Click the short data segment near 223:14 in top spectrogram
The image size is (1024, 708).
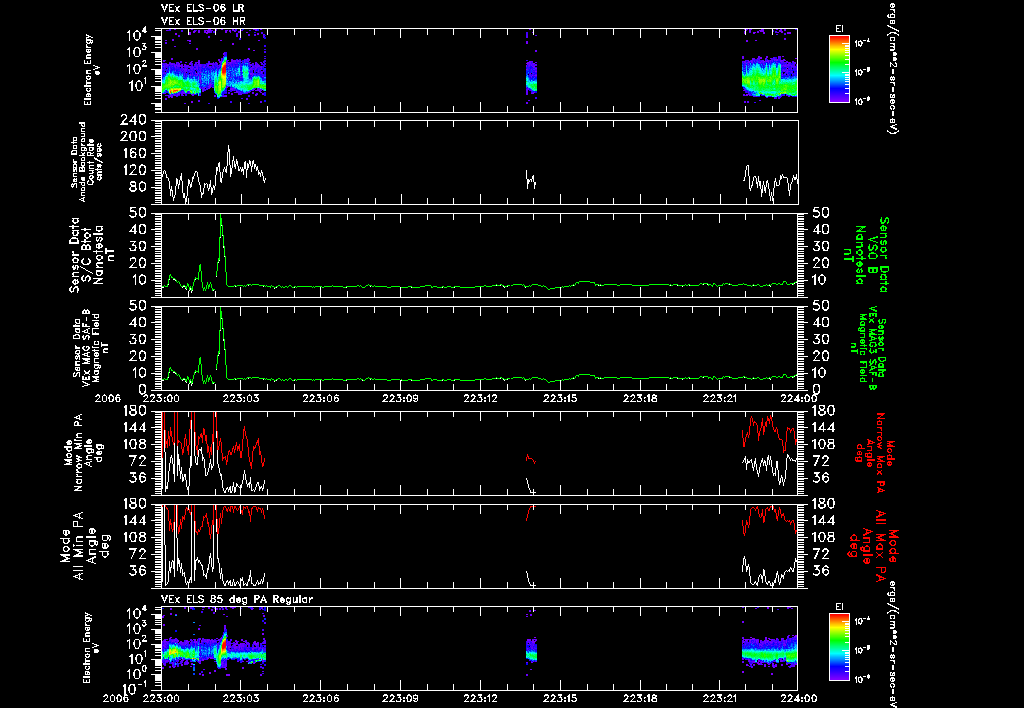[532, 77]
